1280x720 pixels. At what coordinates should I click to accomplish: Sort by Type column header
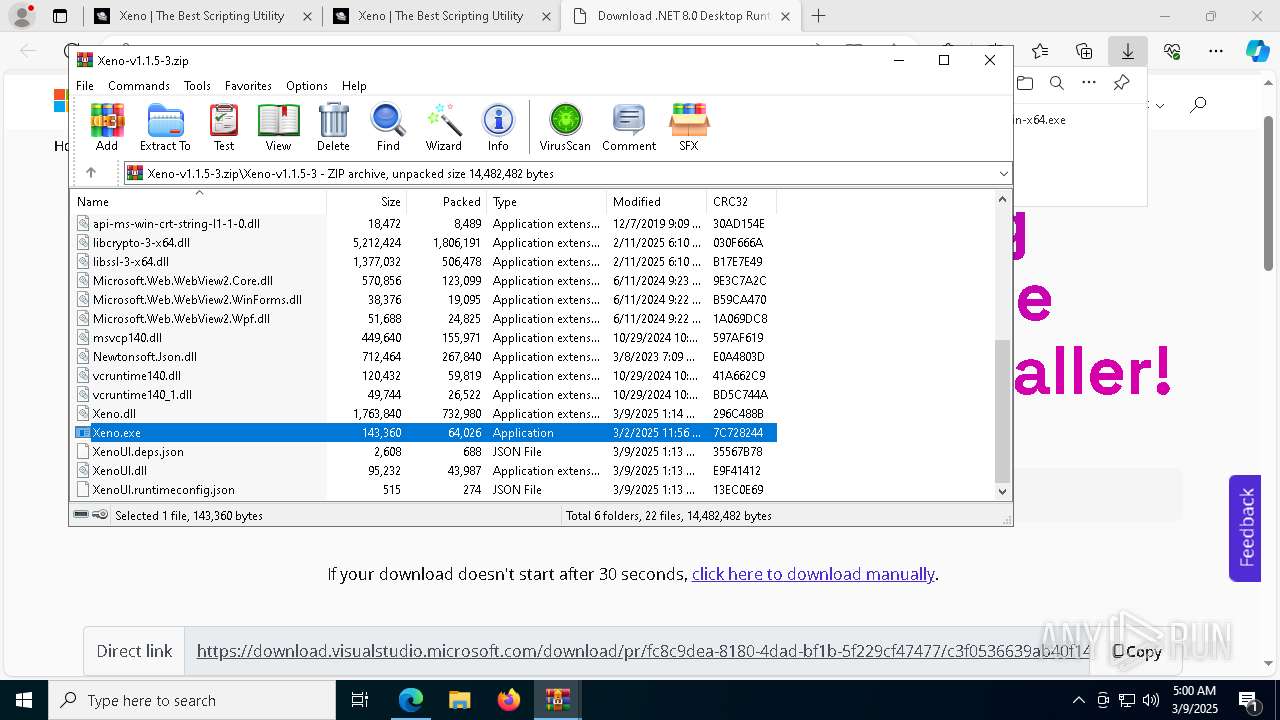pos(546,201)
